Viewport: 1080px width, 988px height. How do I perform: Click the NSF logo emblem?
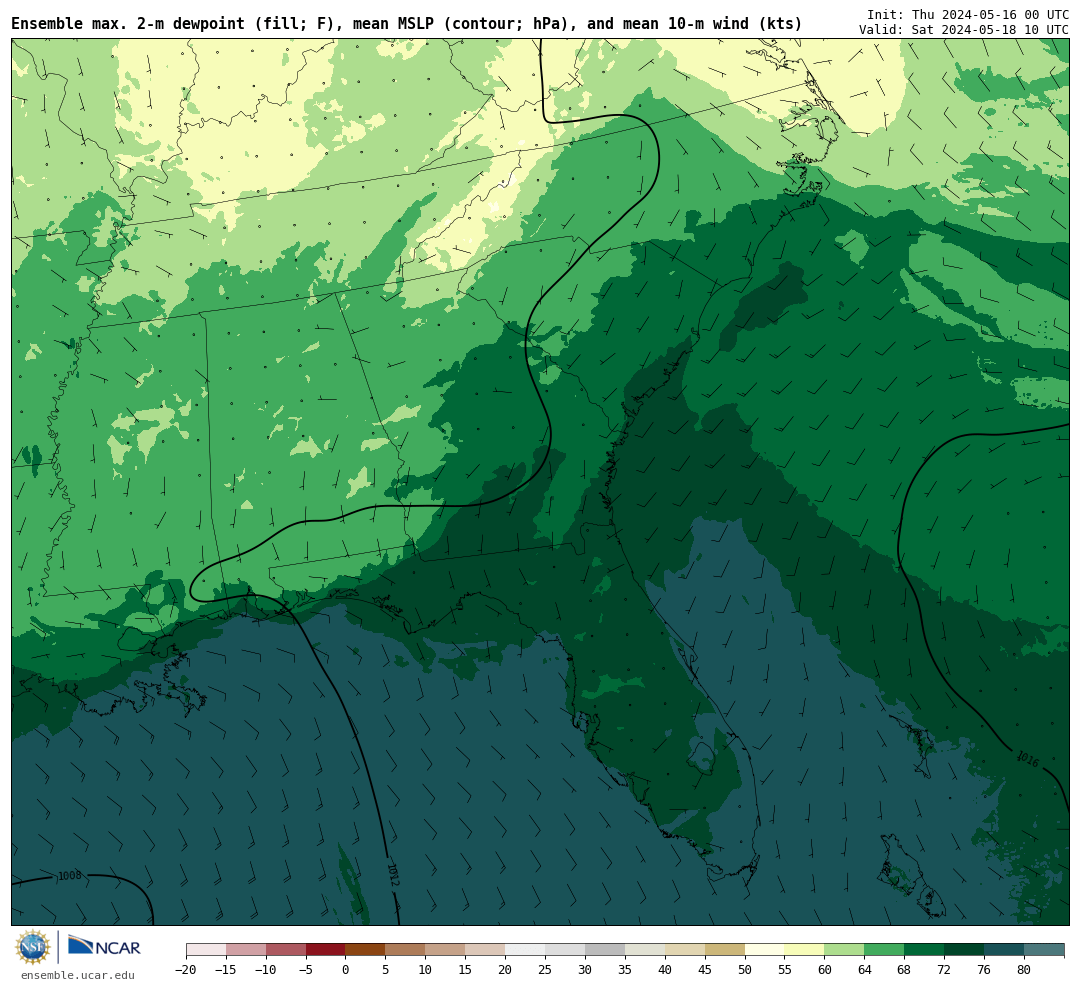[33, 947]
